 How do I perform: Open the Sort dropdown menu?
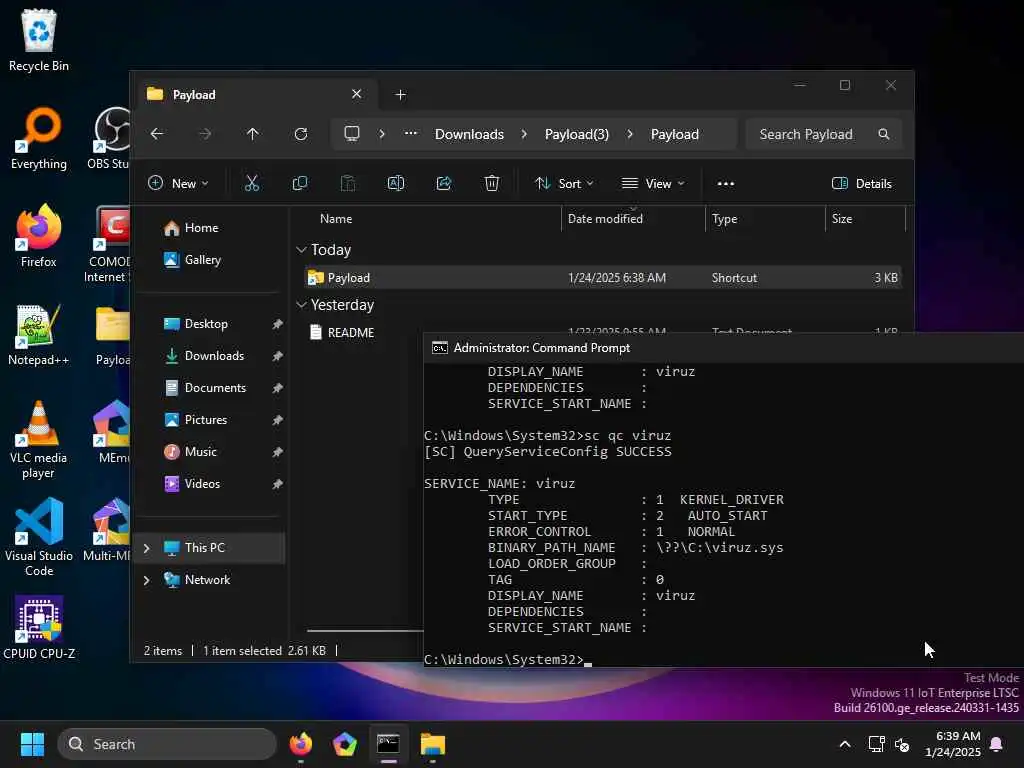click(564, 184)
